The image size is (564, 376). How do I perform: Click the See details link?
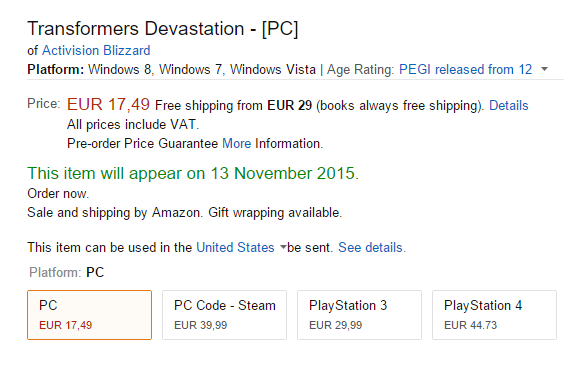click(x=372, y=248)
